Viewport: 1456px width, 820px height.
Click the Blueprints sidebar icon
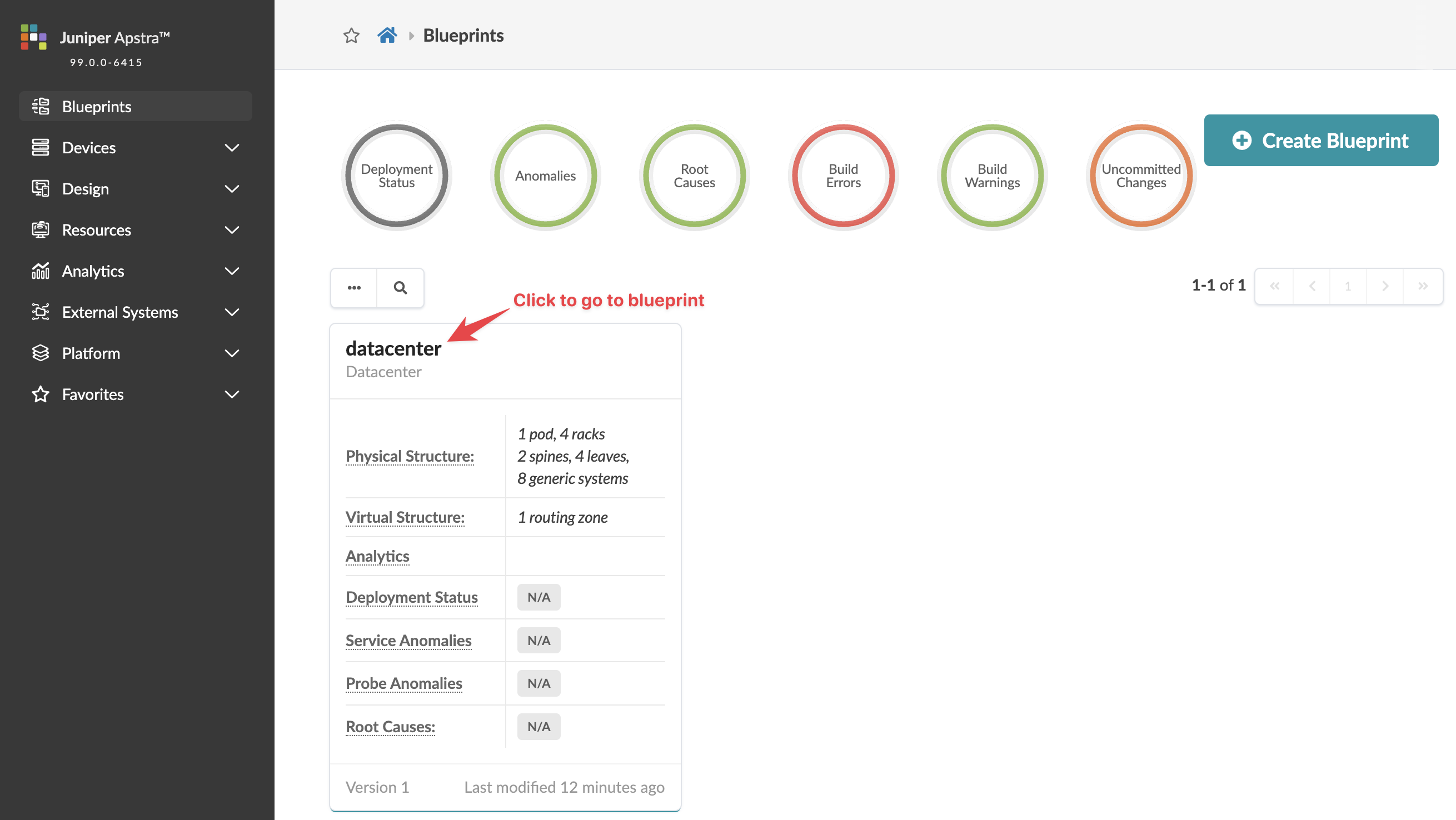pos(40,106)
